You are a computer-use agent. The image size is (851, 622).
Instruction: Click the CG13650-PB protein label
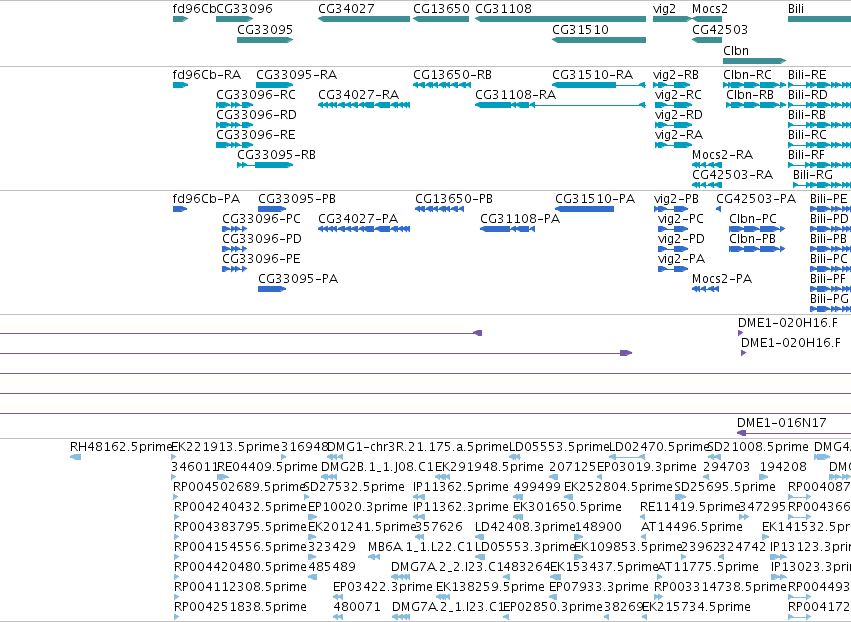454,199
